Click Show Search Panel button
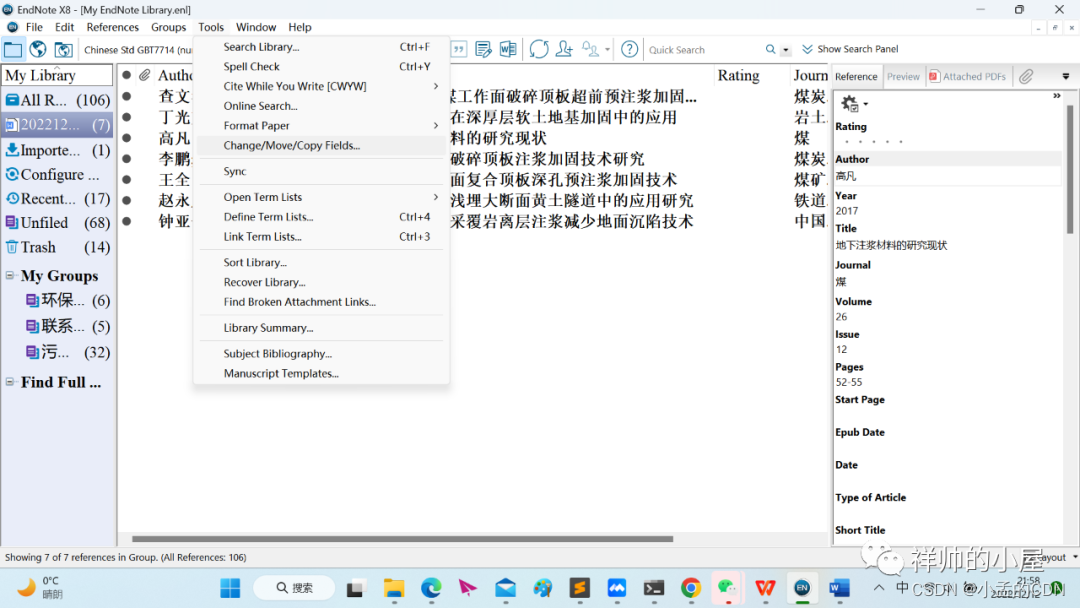1080x608 pixels. (x=849, y=49)
